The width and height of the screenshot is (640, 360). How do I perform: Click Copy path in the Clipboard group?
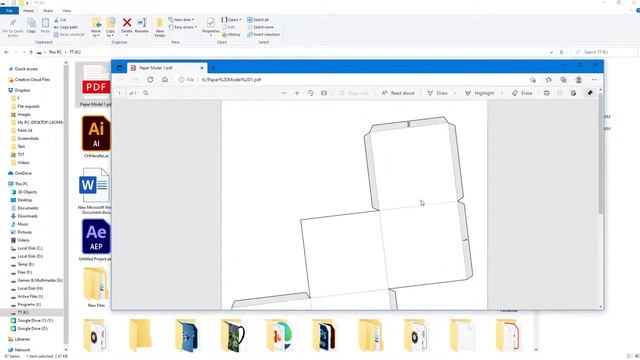[66, 27]
